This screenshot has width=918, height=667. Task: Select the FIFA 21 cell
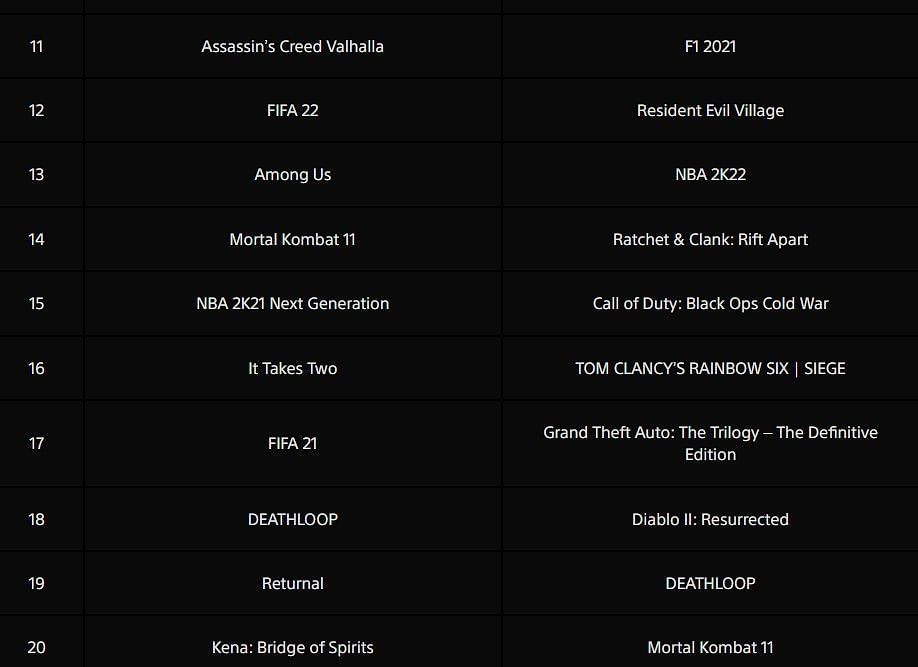(292, 443)
